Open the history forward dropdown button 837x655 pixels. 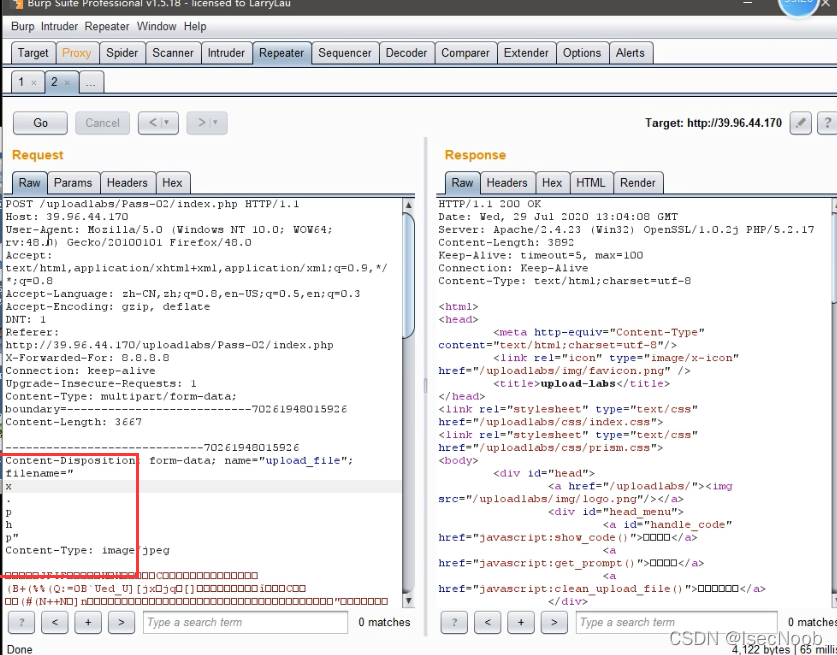pos(207,123)
